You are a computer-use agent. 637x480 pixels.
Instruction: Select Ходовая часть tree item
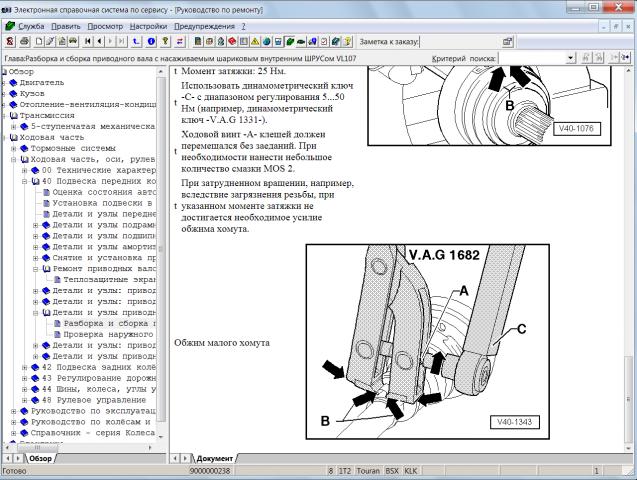click(52, 137)
